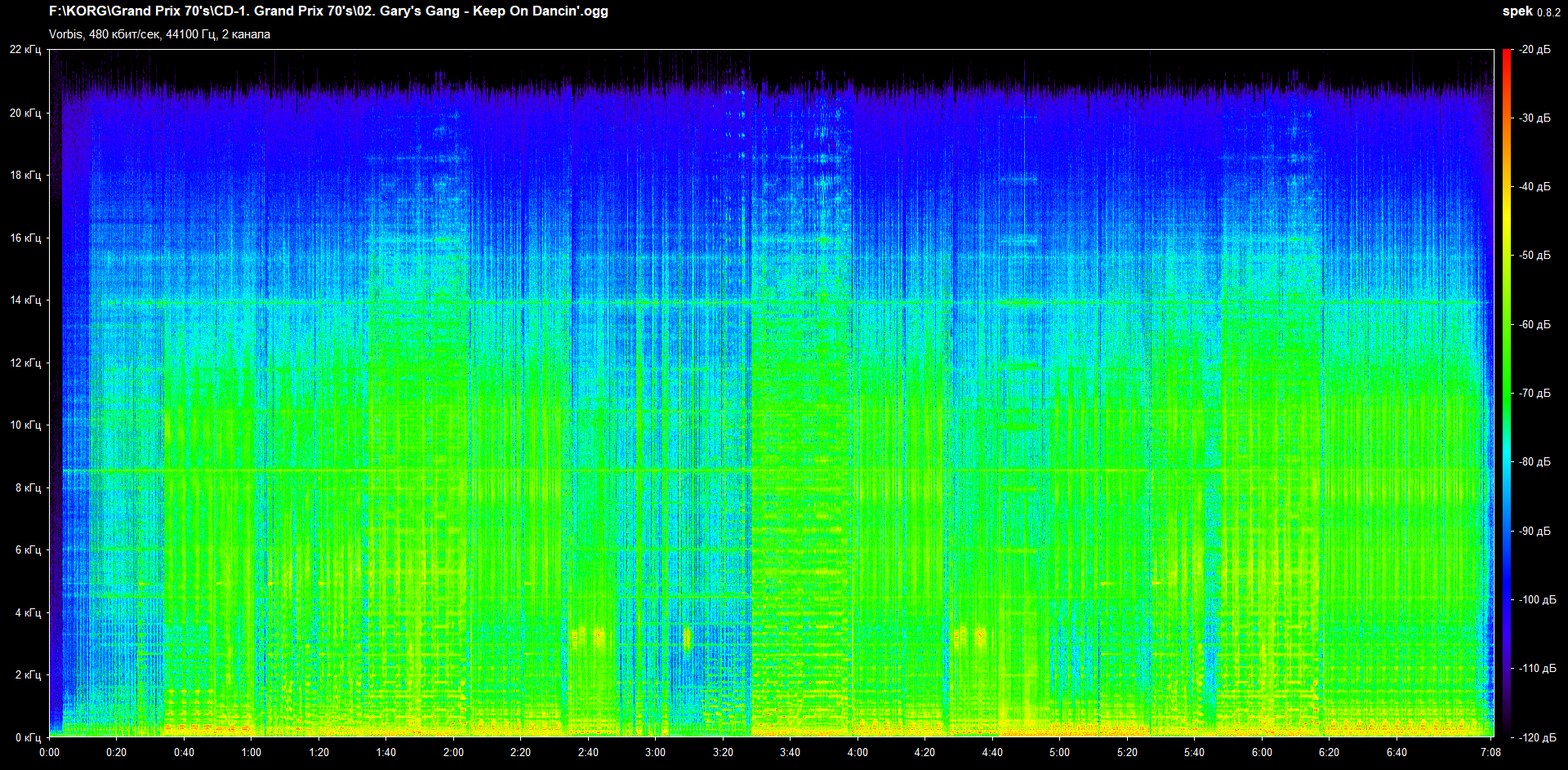Click the -70 дБ scale label

[x=1535, y=394]
